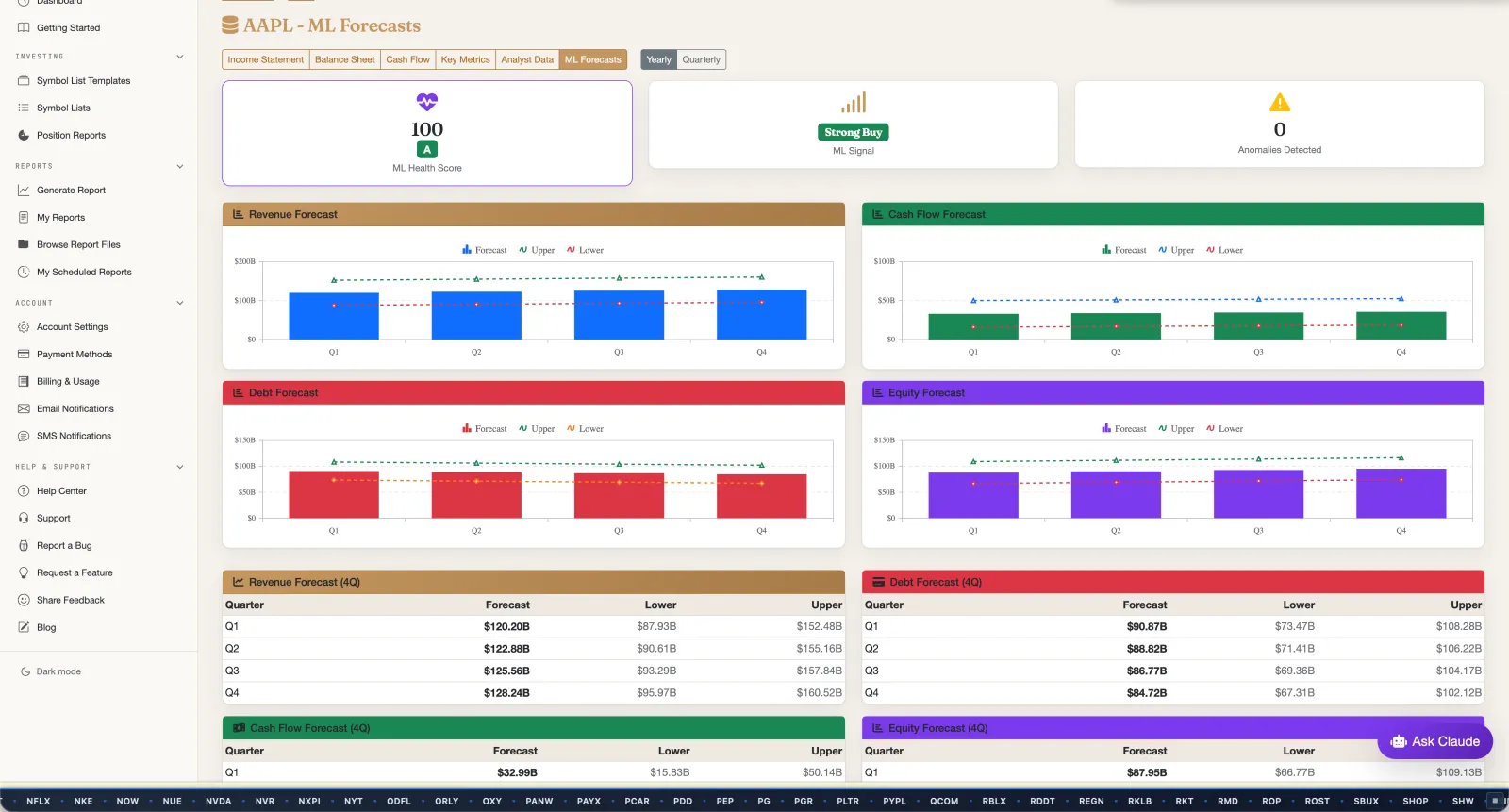Collapse the Investing sidebar section
This screenshot has width=1509, height=812.
click(180, 57)
